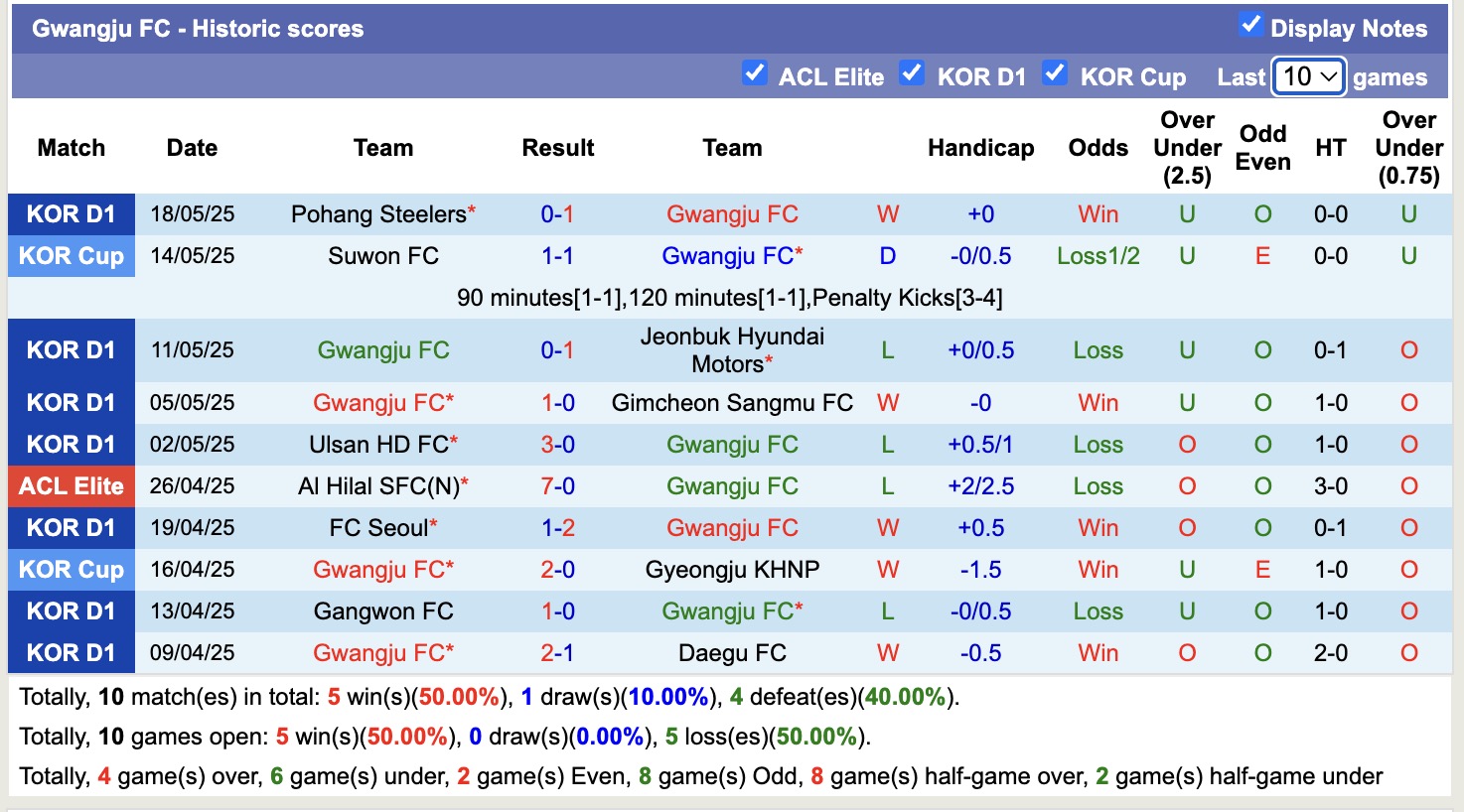Screen dimensions: 1464x812
Task: Enable the Display Notes checkbox
Action: point(1253,27)
